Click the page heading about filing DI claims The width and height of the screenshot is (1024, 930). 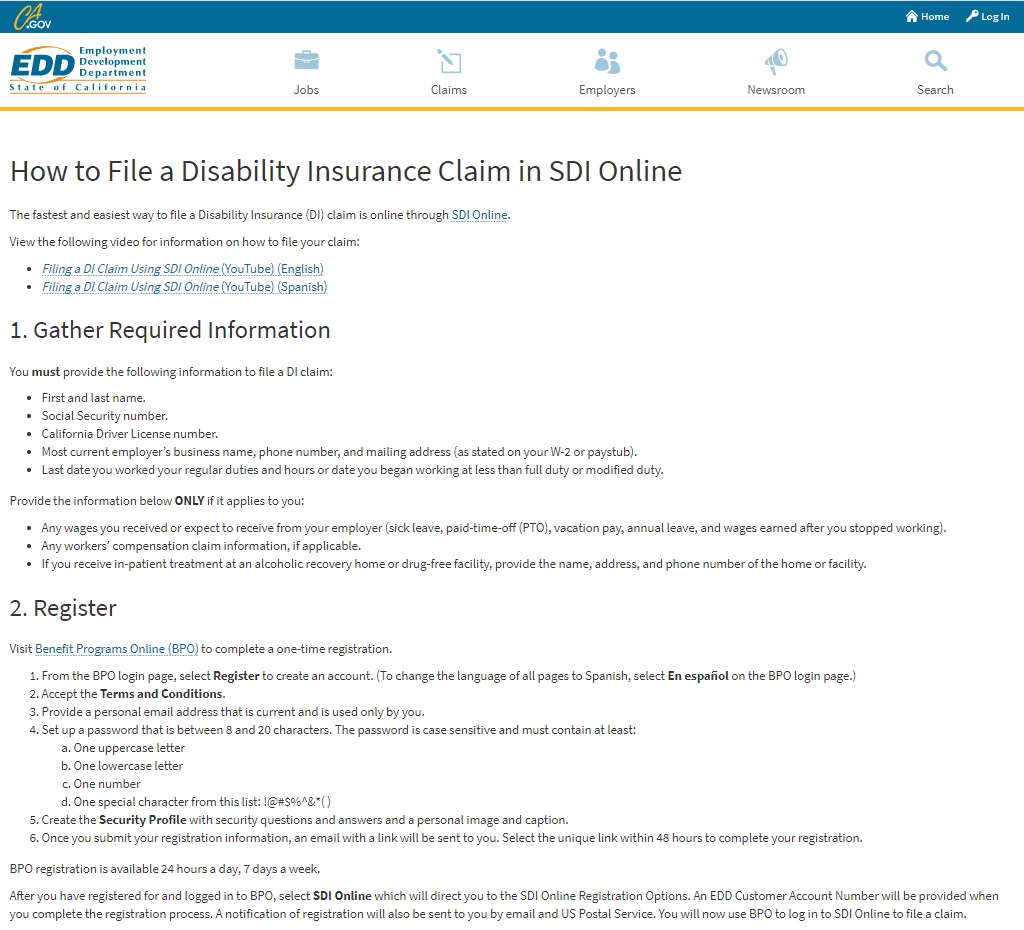tap(345, 171)
